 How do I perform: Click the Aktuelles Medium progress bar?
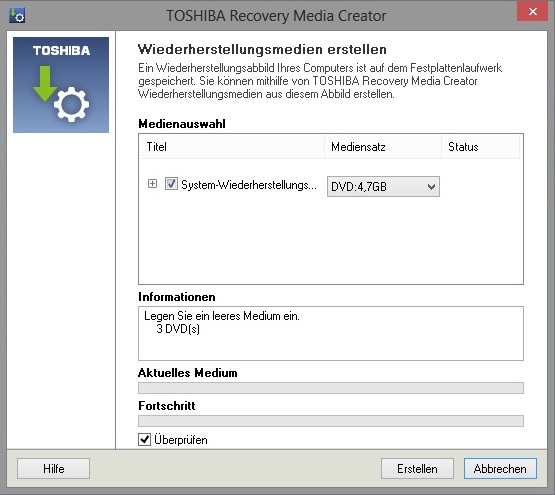point(331,388)
